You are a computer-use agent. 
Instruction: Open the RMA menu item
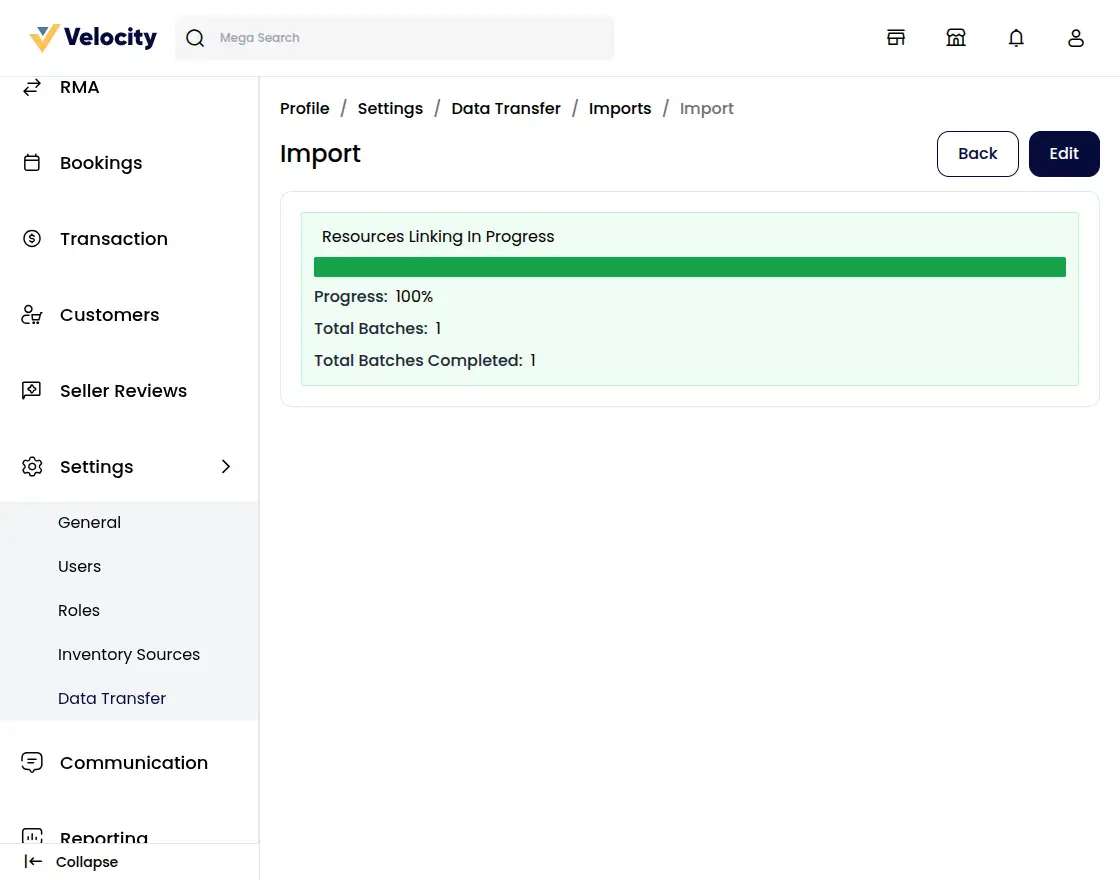[80, 88]
